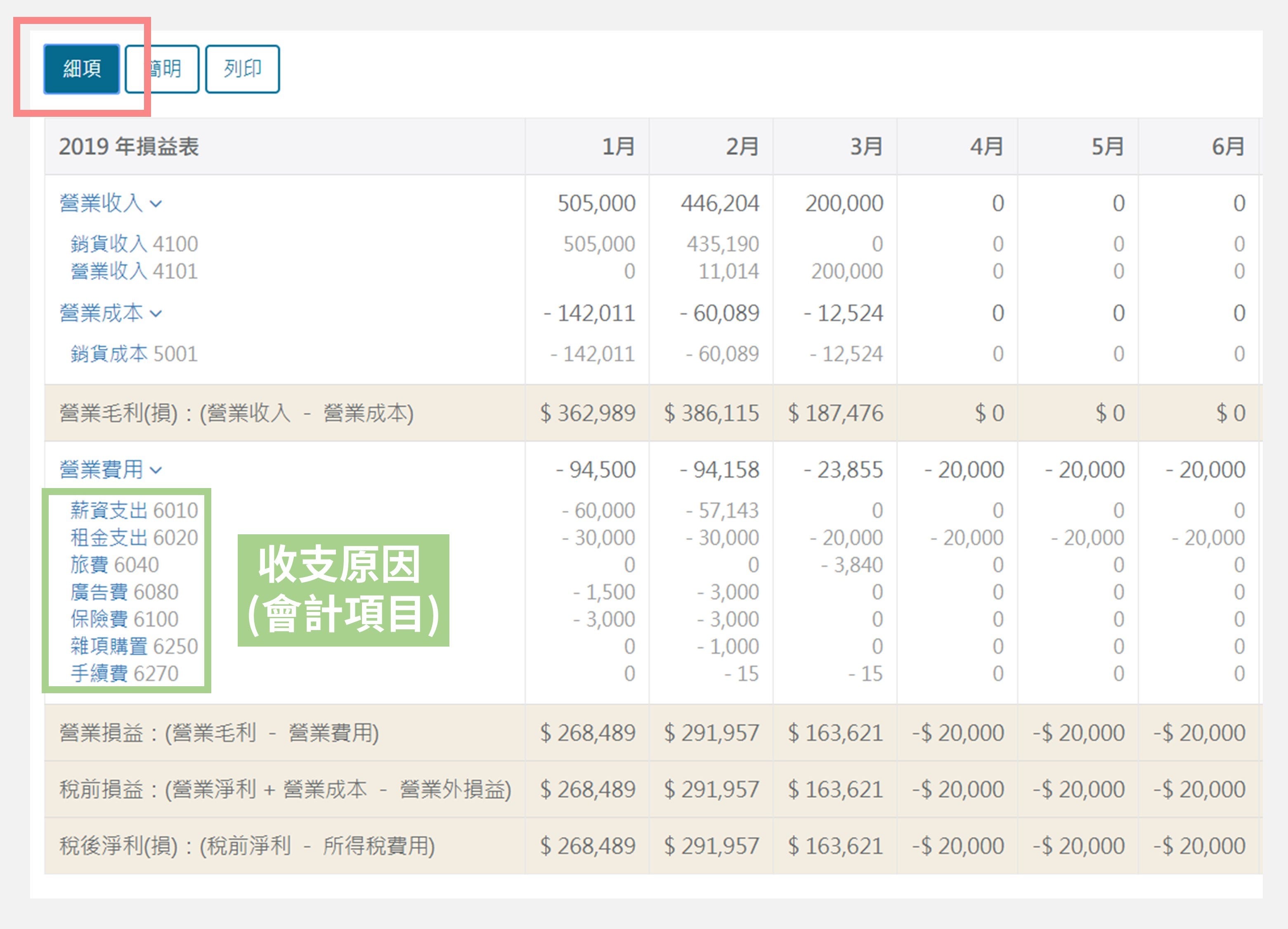Click 租金支出 April value - 20,000

coord(967,538)
